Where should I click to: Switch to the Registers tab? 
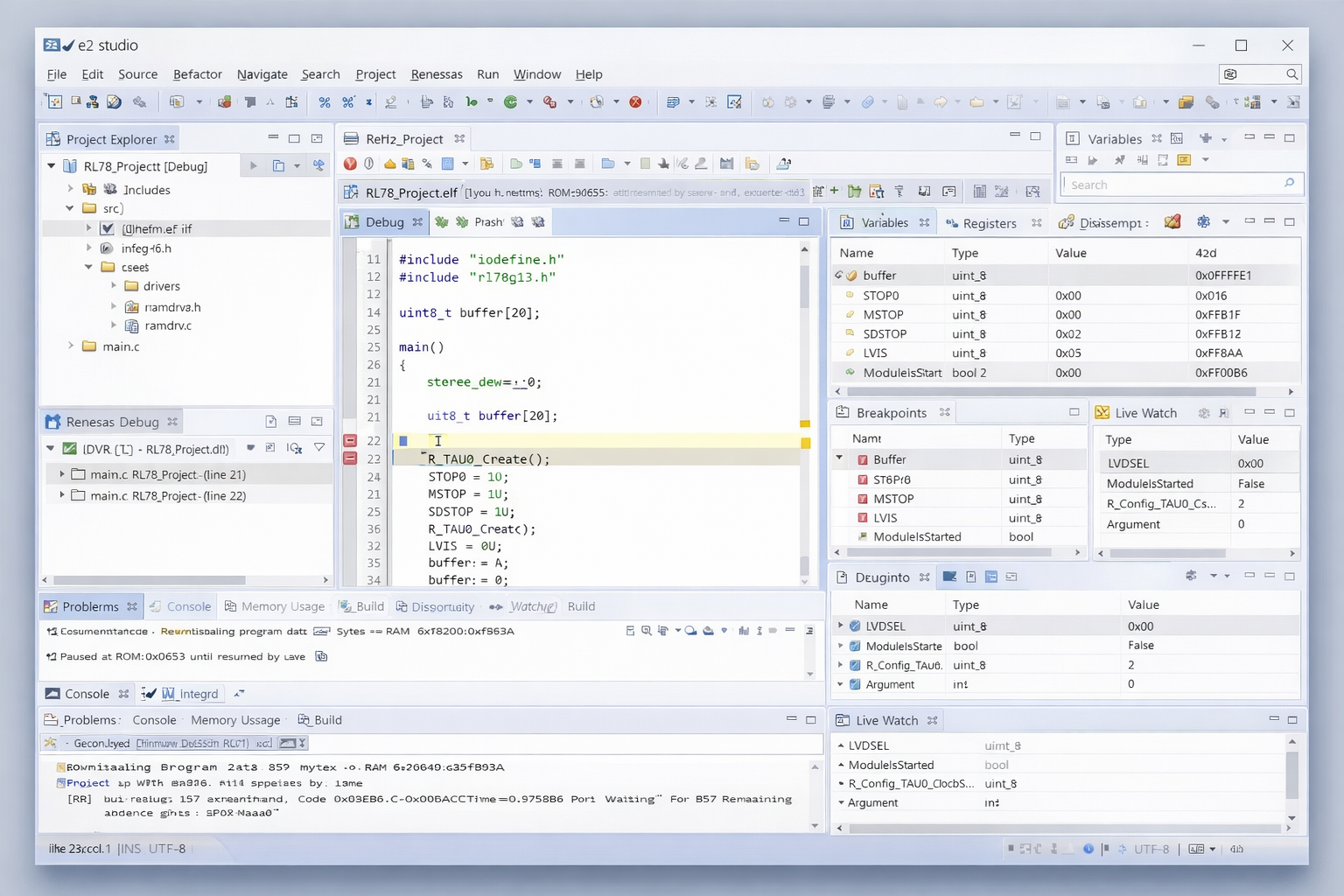pos(989,223)
